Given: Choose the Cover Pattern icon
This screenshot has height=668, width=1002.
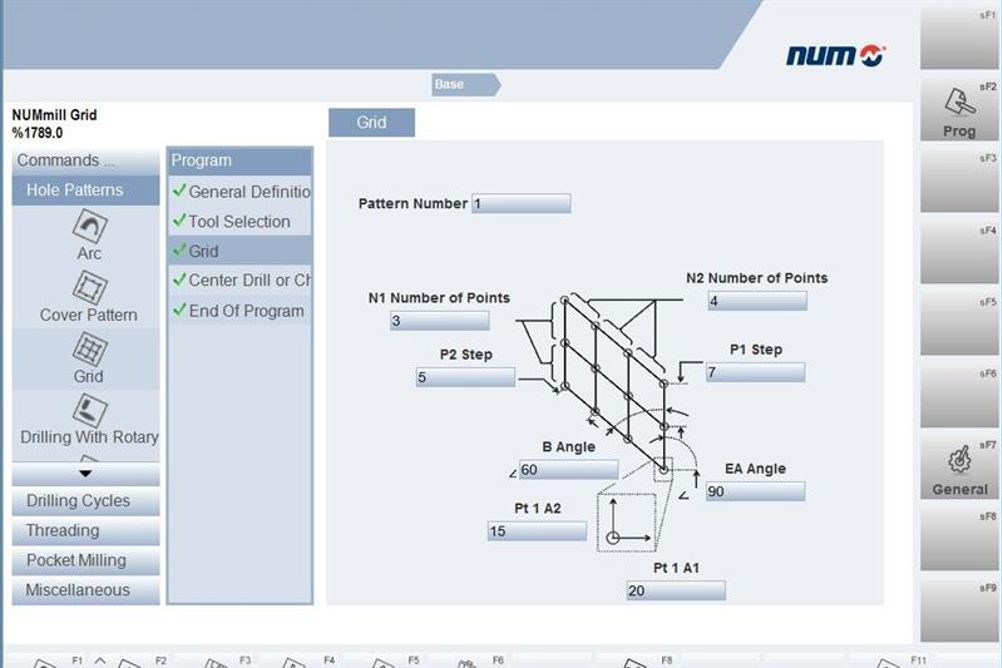Looking at the screenshot, I should pyautogui.click(x=89, y=287).
